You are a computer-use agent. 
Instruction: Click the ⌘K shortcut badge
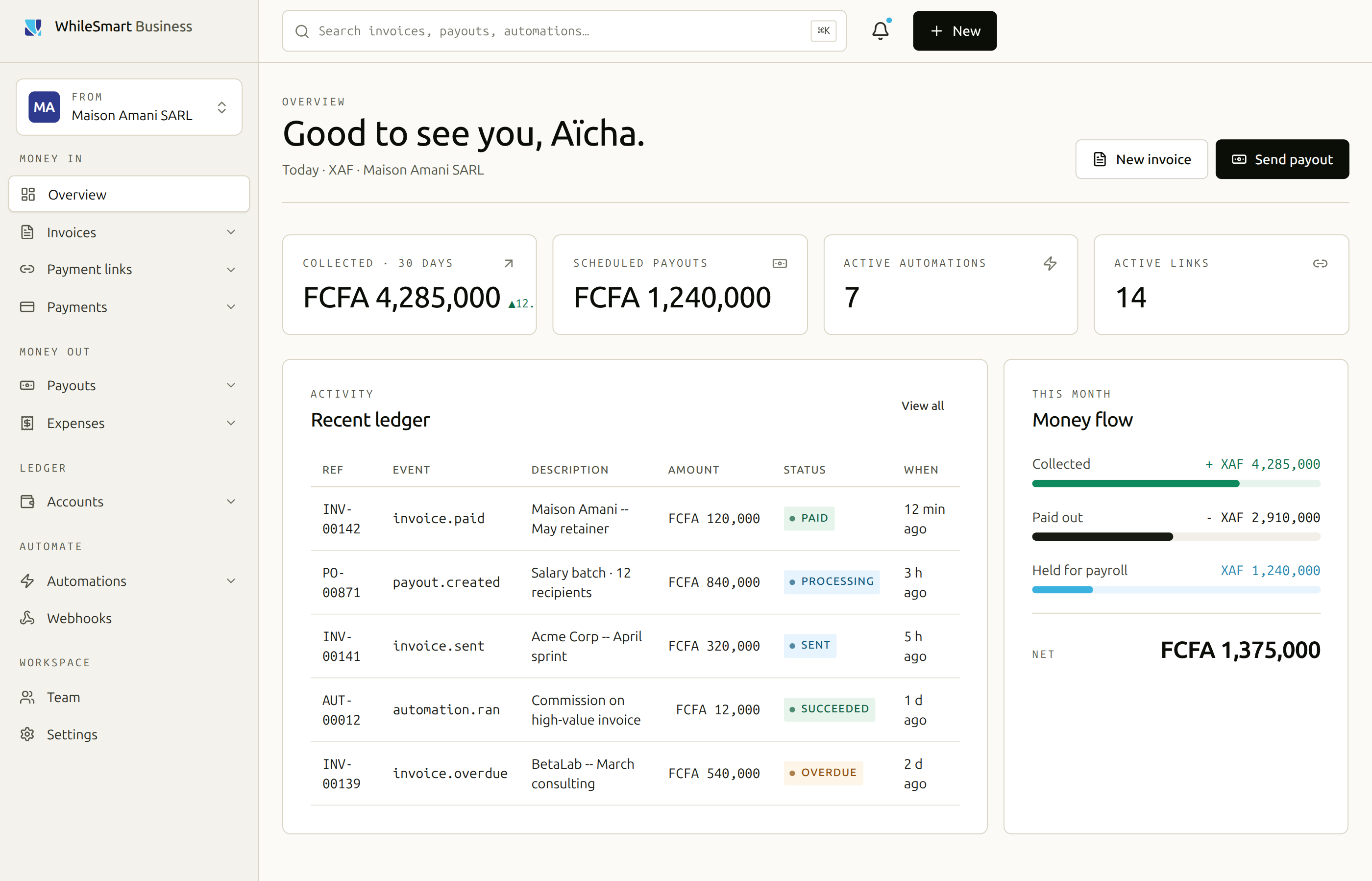pos(823,31)
